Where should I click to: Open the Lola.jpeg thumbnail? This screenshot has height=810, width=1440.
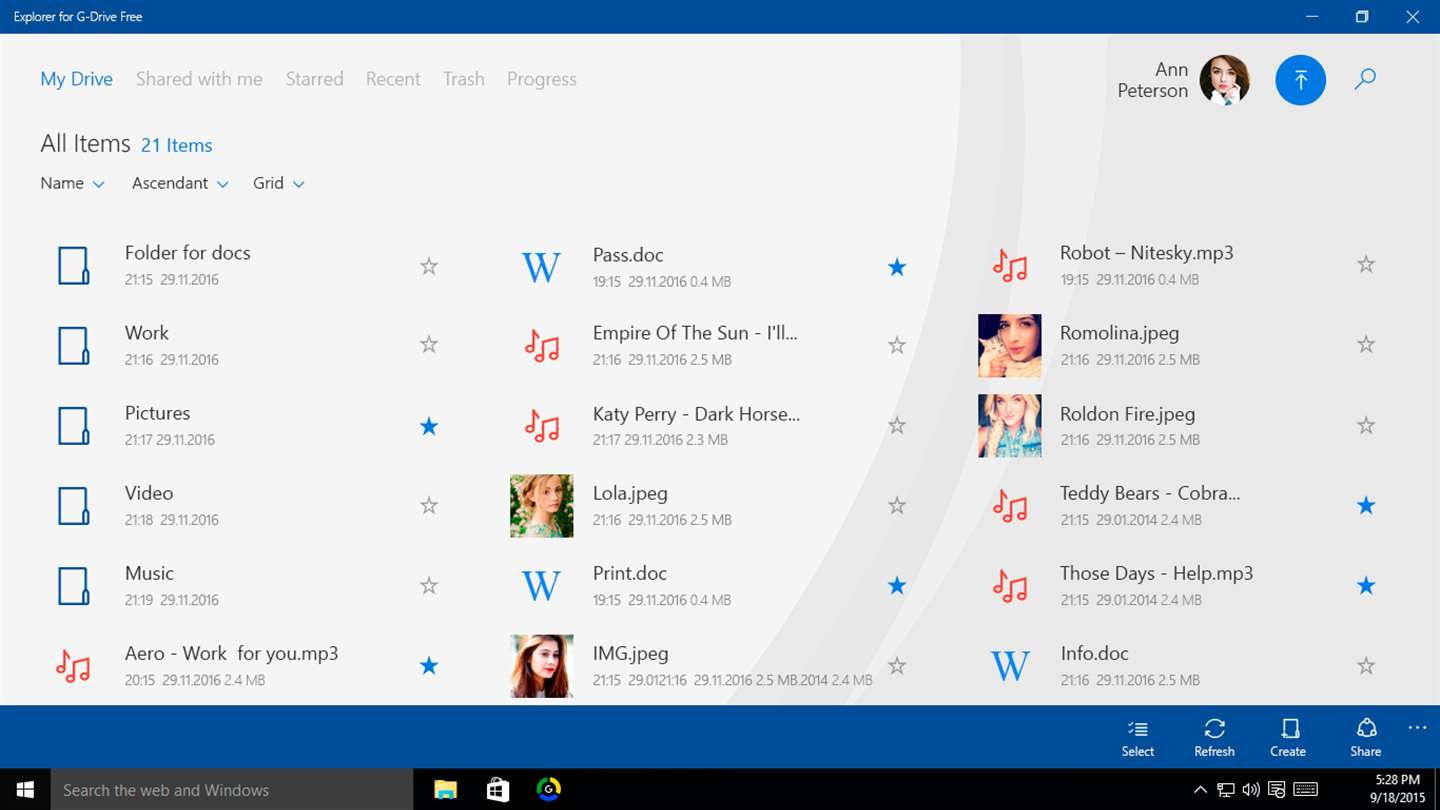coord(541,506)
